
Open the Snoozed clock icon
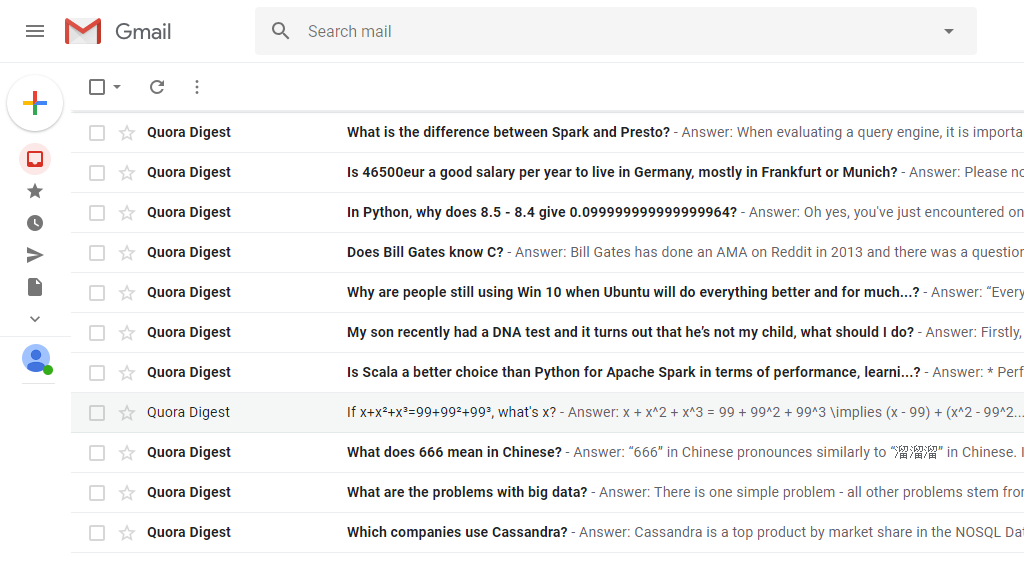(35, 223)
